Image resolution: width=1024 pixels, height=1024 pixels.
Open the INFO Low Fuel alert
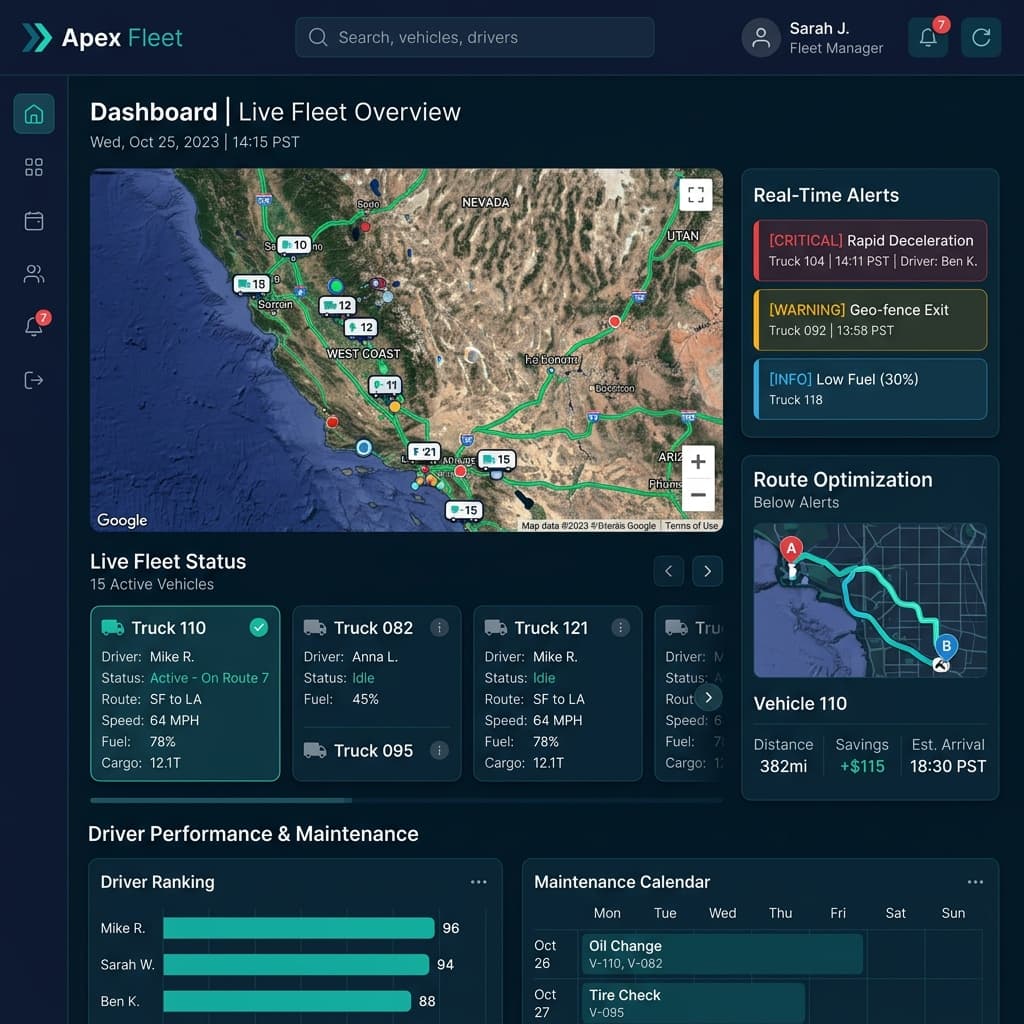(870, 389)
